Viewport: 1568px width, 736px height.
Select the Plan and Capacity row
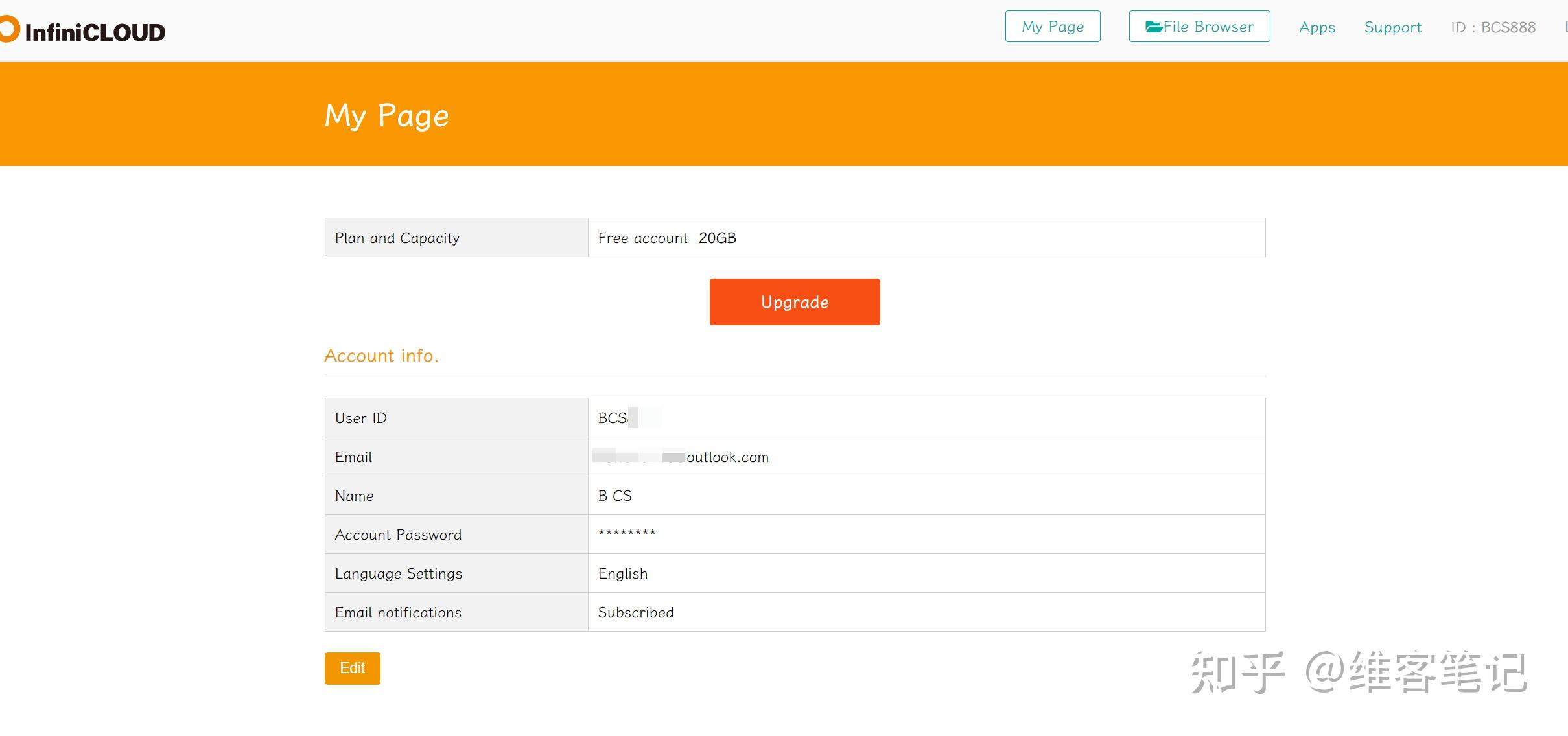(397, 238)
